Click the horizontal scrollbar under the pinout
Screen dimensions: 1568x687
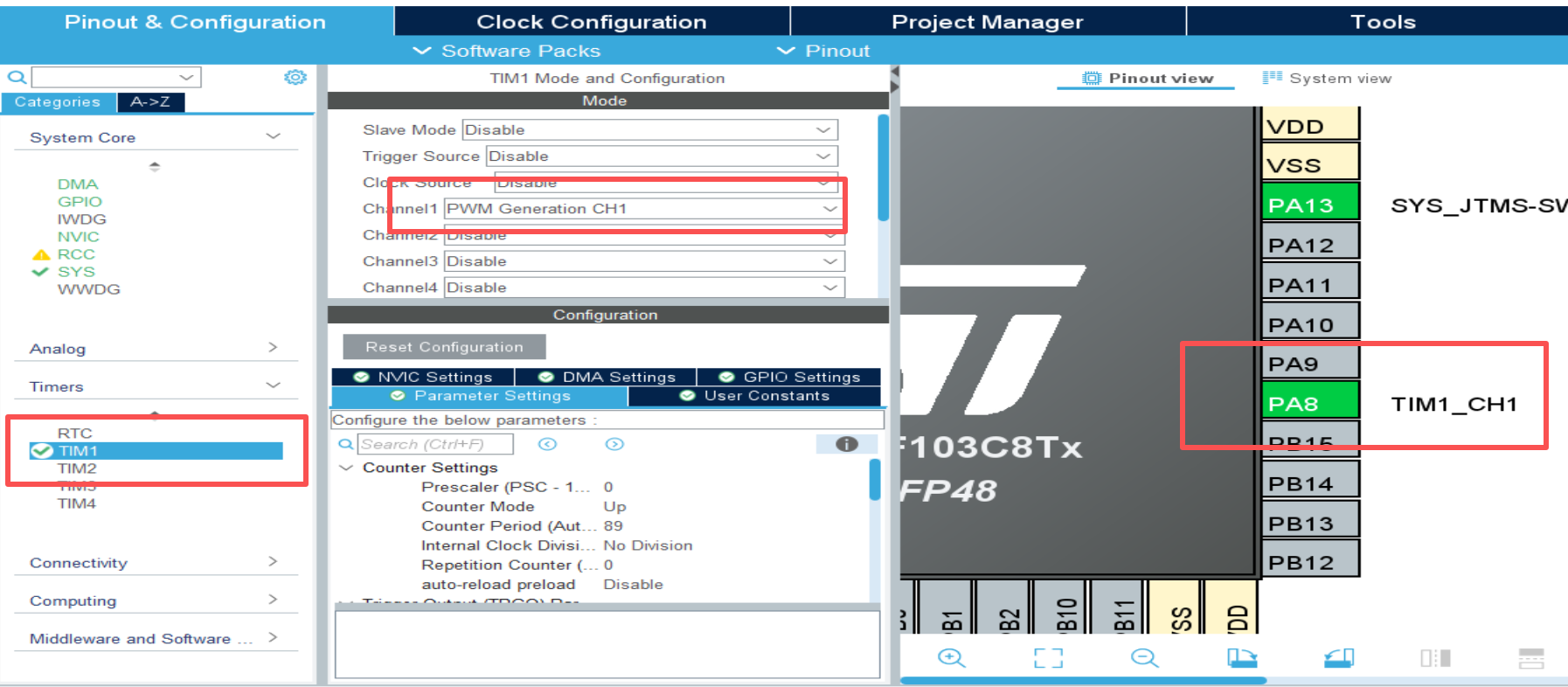pos(1082,680)
